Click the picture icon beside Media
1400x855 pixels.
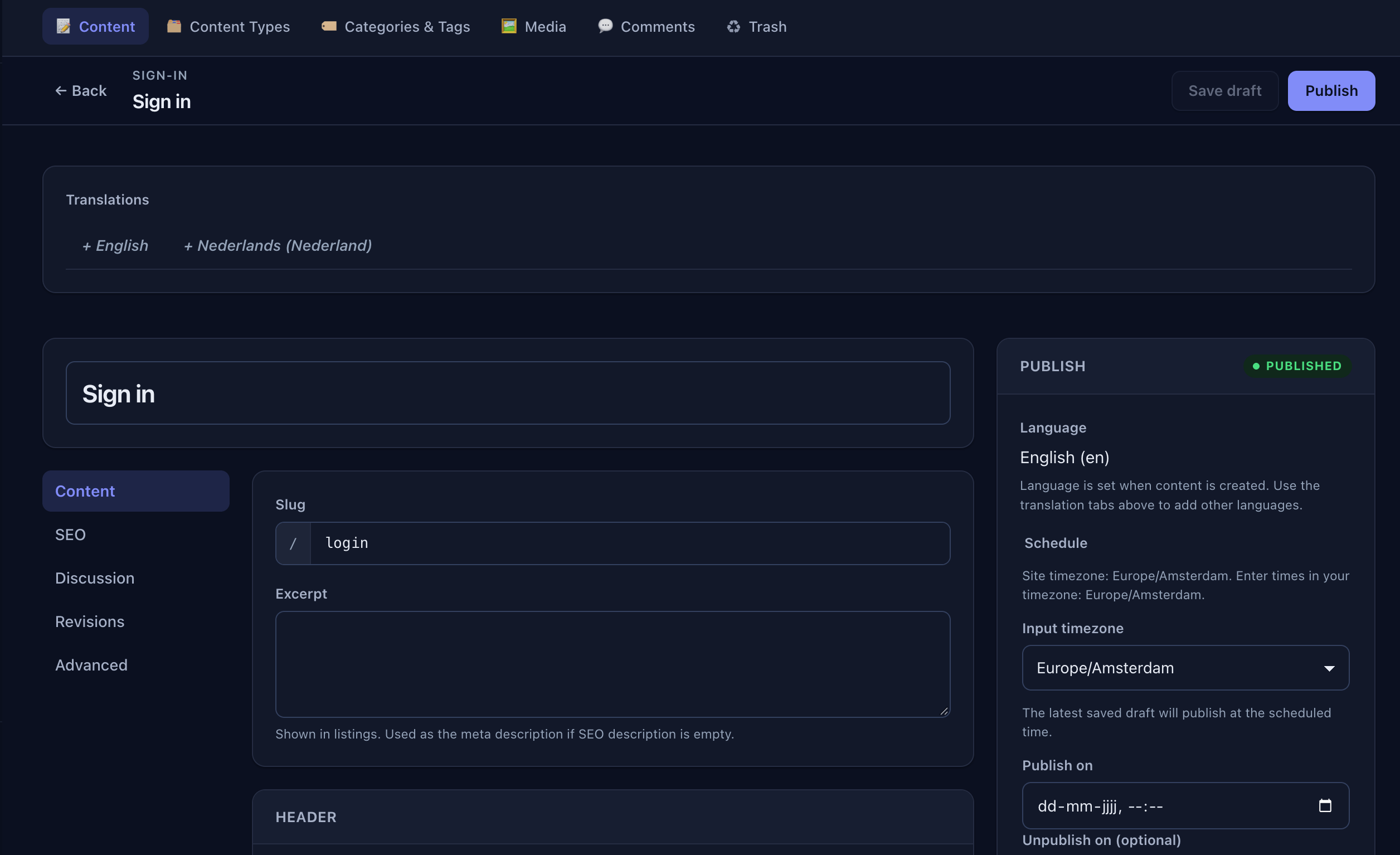point(509,26)
